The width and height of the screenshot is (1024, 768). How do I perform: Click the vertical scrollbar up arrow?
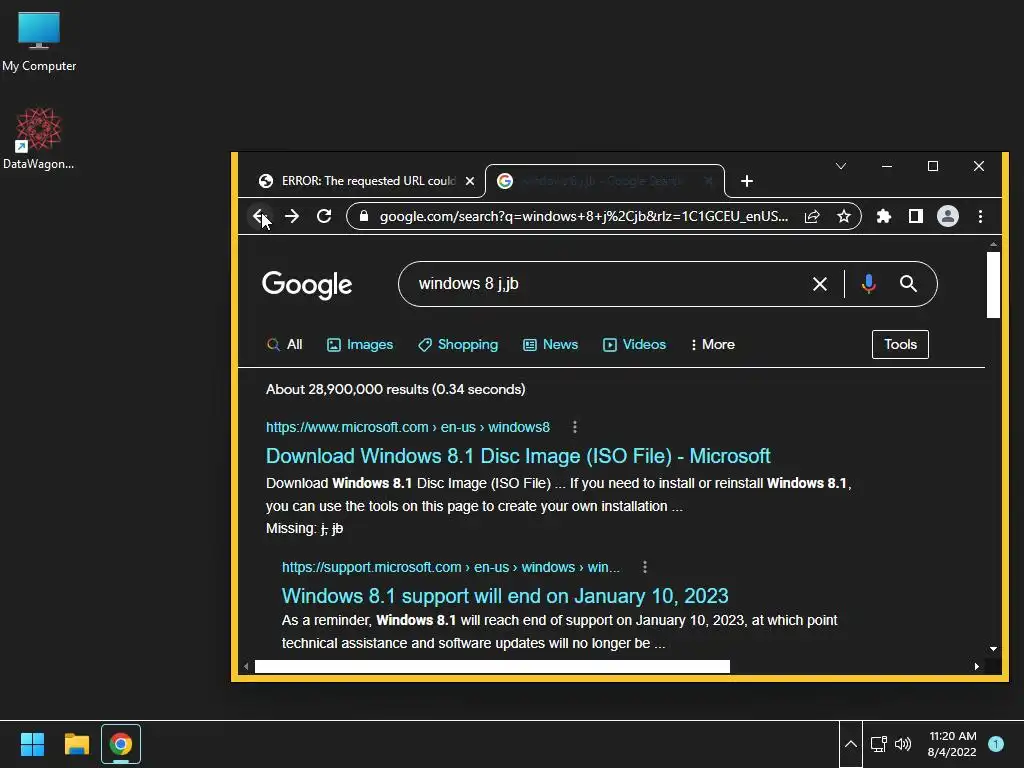(x=993, y=244)
